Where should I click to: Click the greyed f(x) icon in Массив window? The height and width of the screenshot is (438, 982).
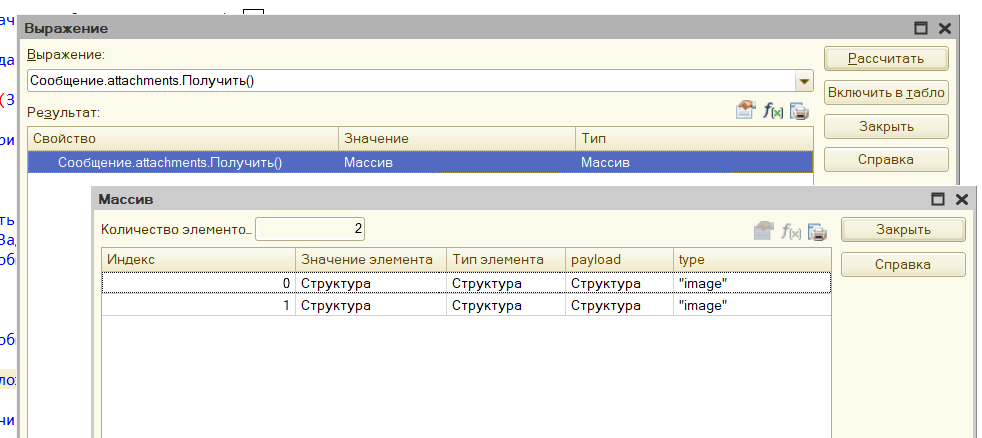pyautogui.click(x=791, y=231)
